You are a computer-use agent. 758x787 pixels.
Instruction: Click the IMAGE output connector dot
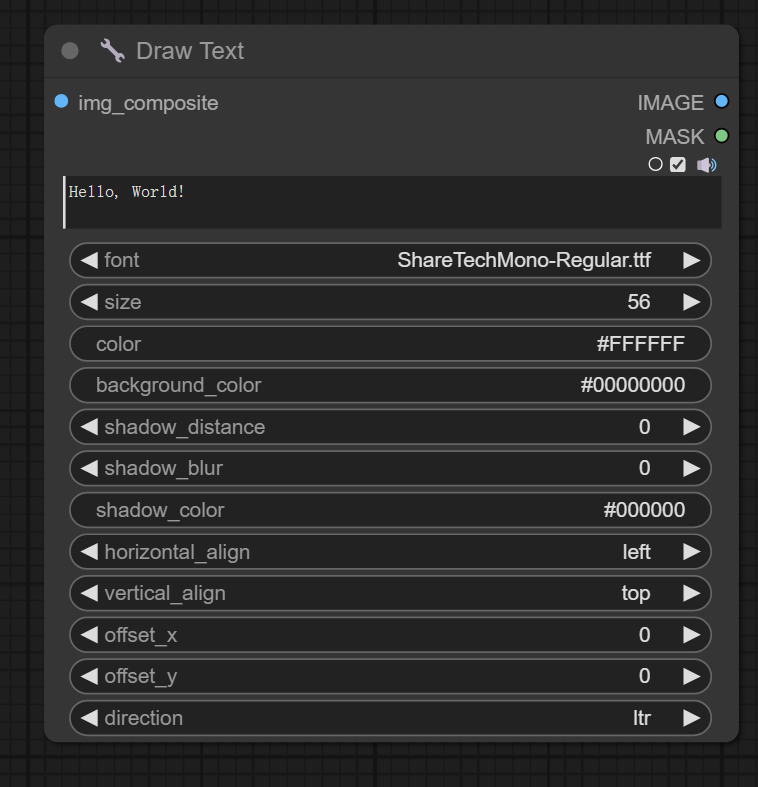click(x=722, y=102)
